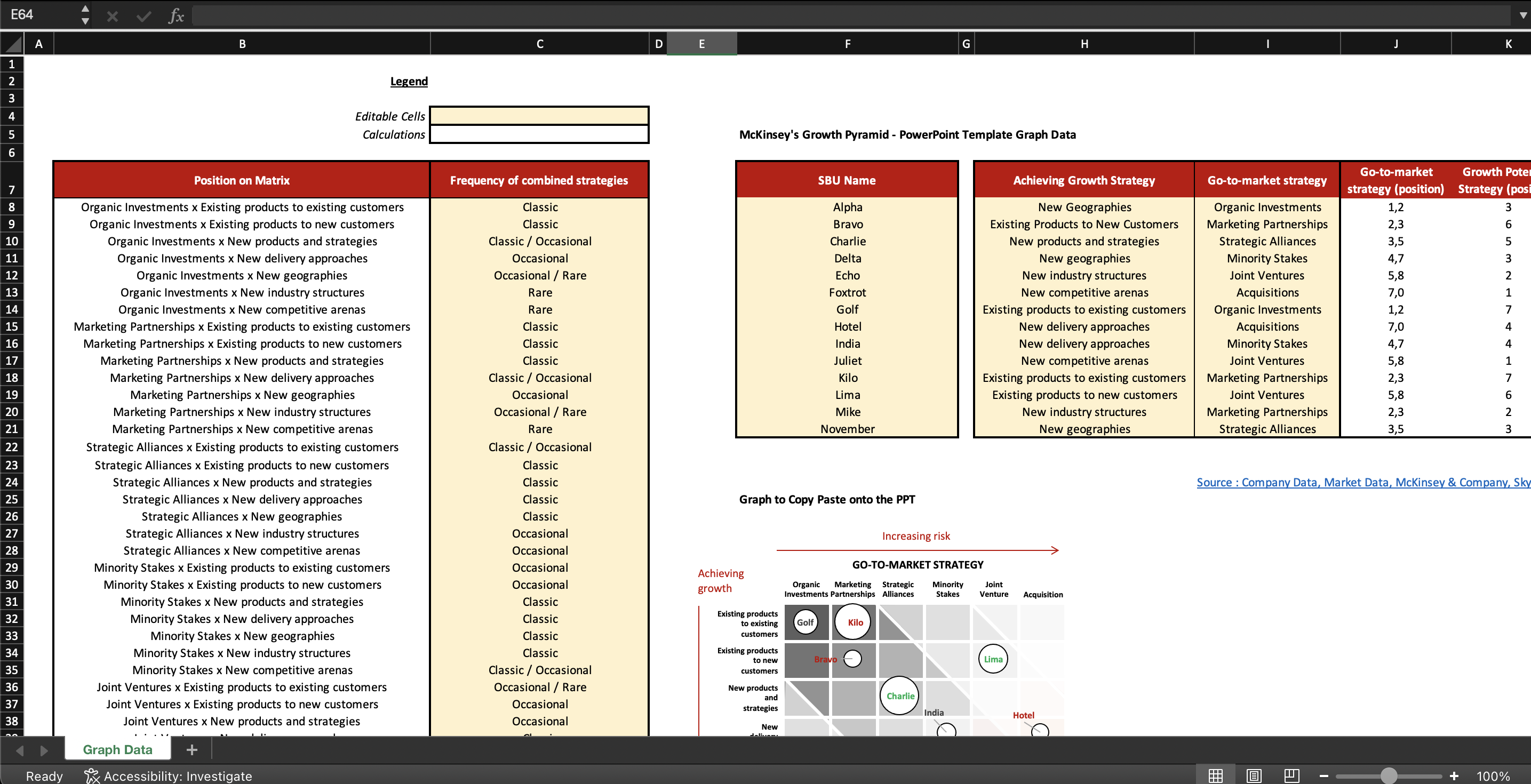1531x784 pixels.
Task: Click Achieving Growth Strategy header
Action: (1084, 180)
